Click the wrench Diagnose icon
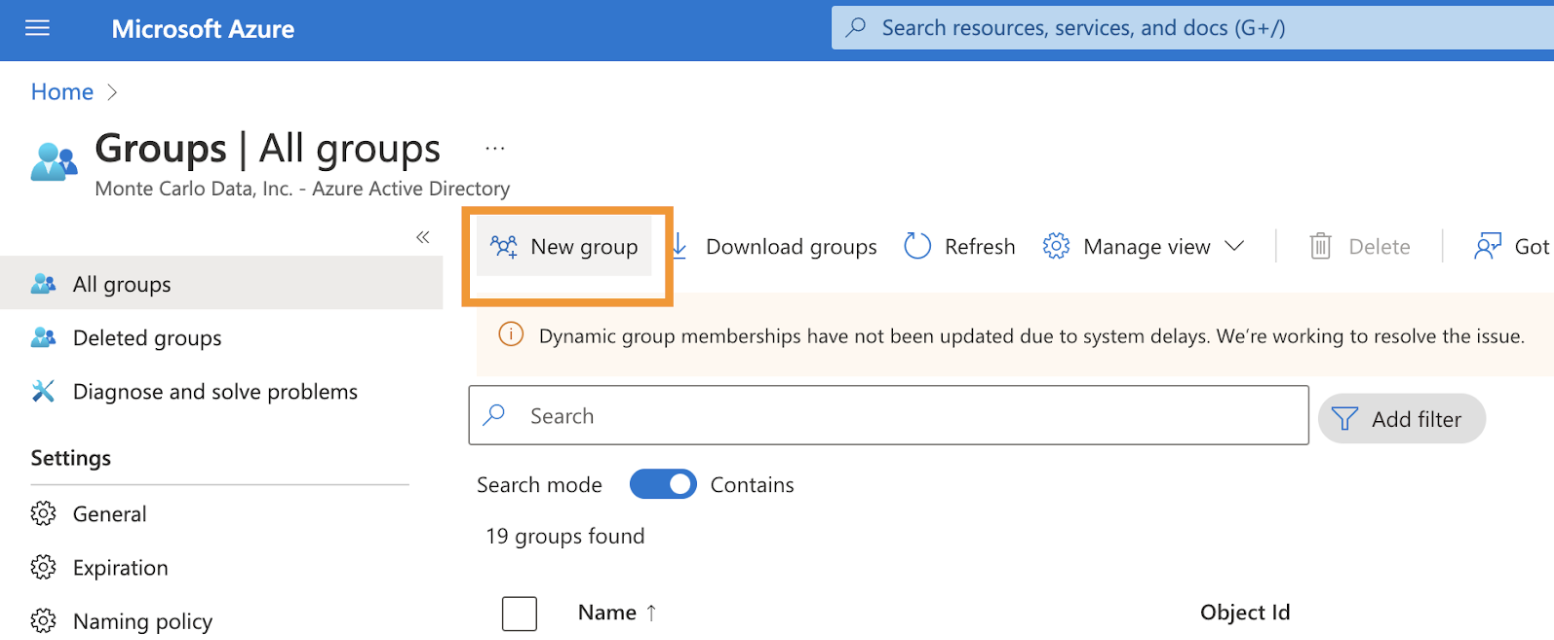Screen dimensions: 1554x640 [43, 392]
